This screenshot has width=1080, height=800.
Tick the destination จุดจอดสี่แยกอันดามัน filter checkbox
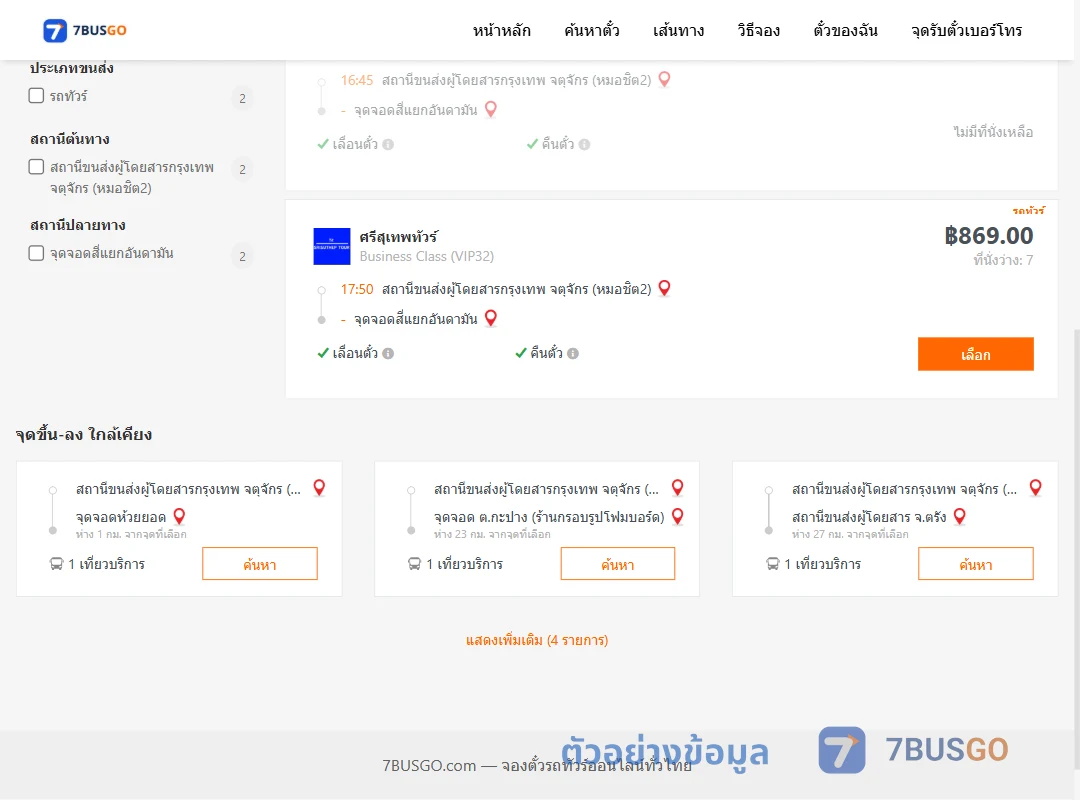[x=37, y=253]
